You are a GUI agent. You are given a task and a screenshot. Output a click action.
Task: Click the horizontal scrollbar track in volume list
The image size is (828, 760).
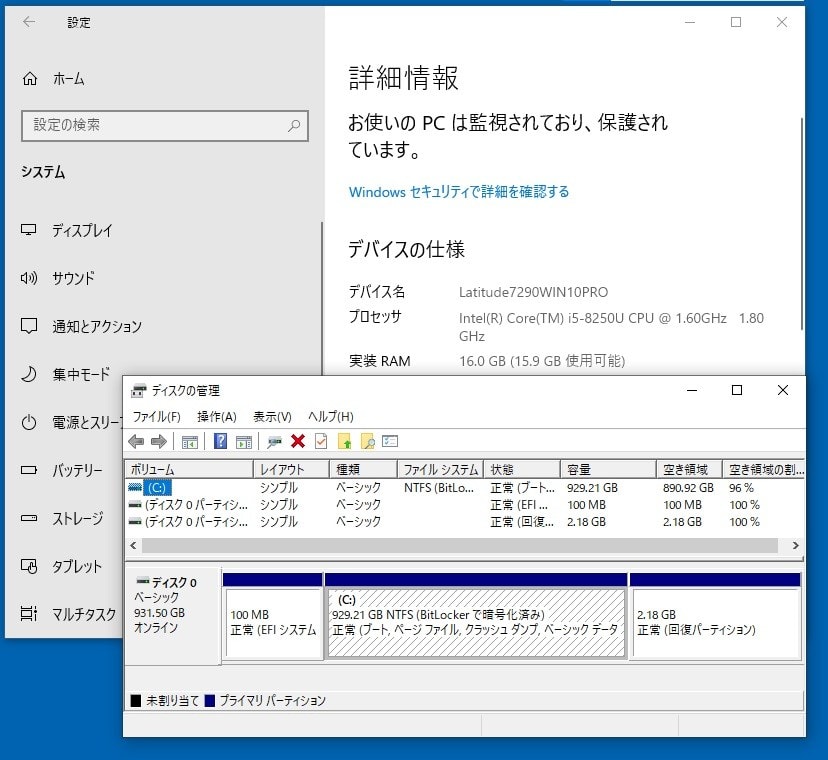(x=459, y=545)
